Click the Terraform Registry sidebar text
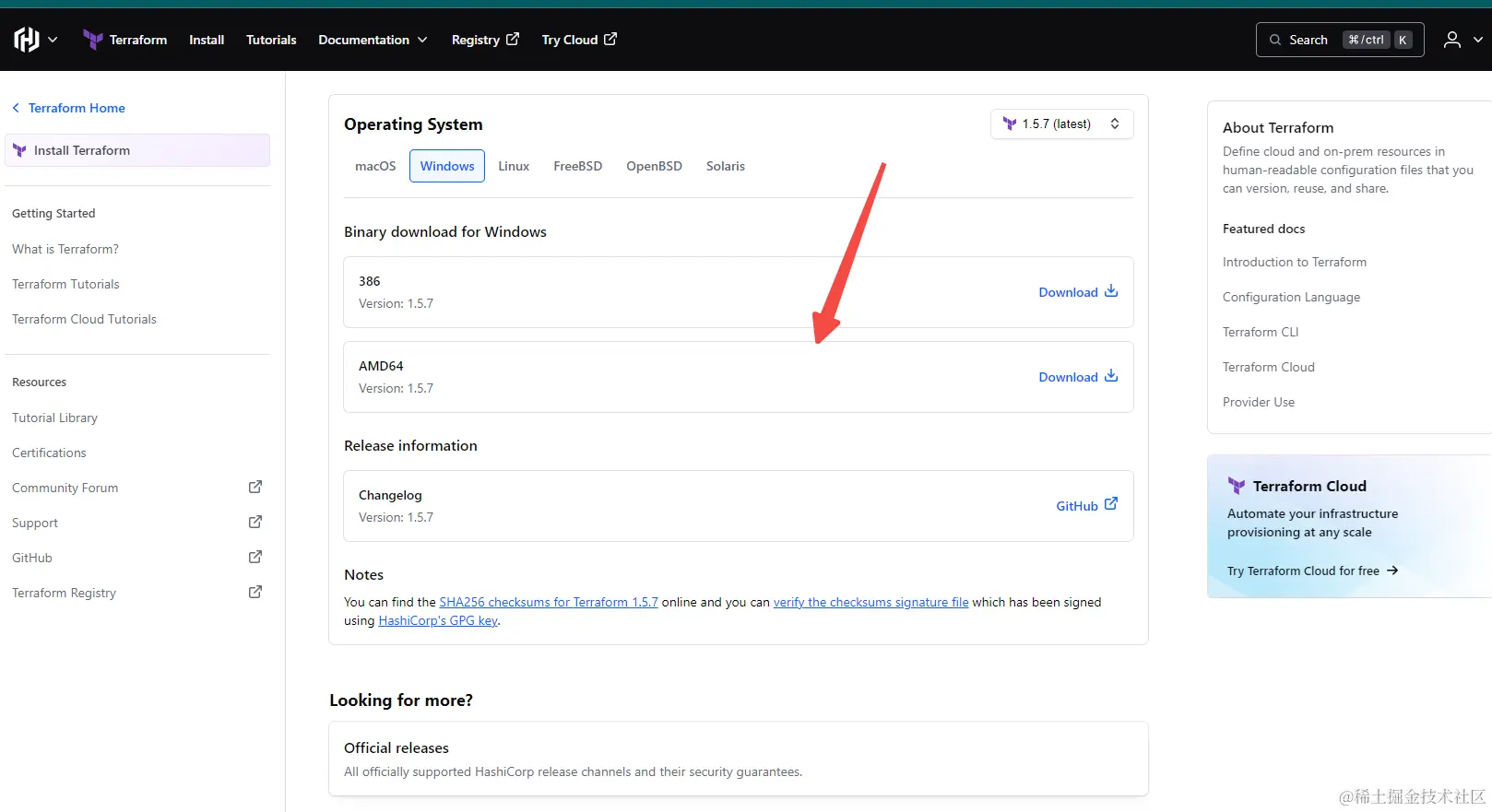 (64, 593)
